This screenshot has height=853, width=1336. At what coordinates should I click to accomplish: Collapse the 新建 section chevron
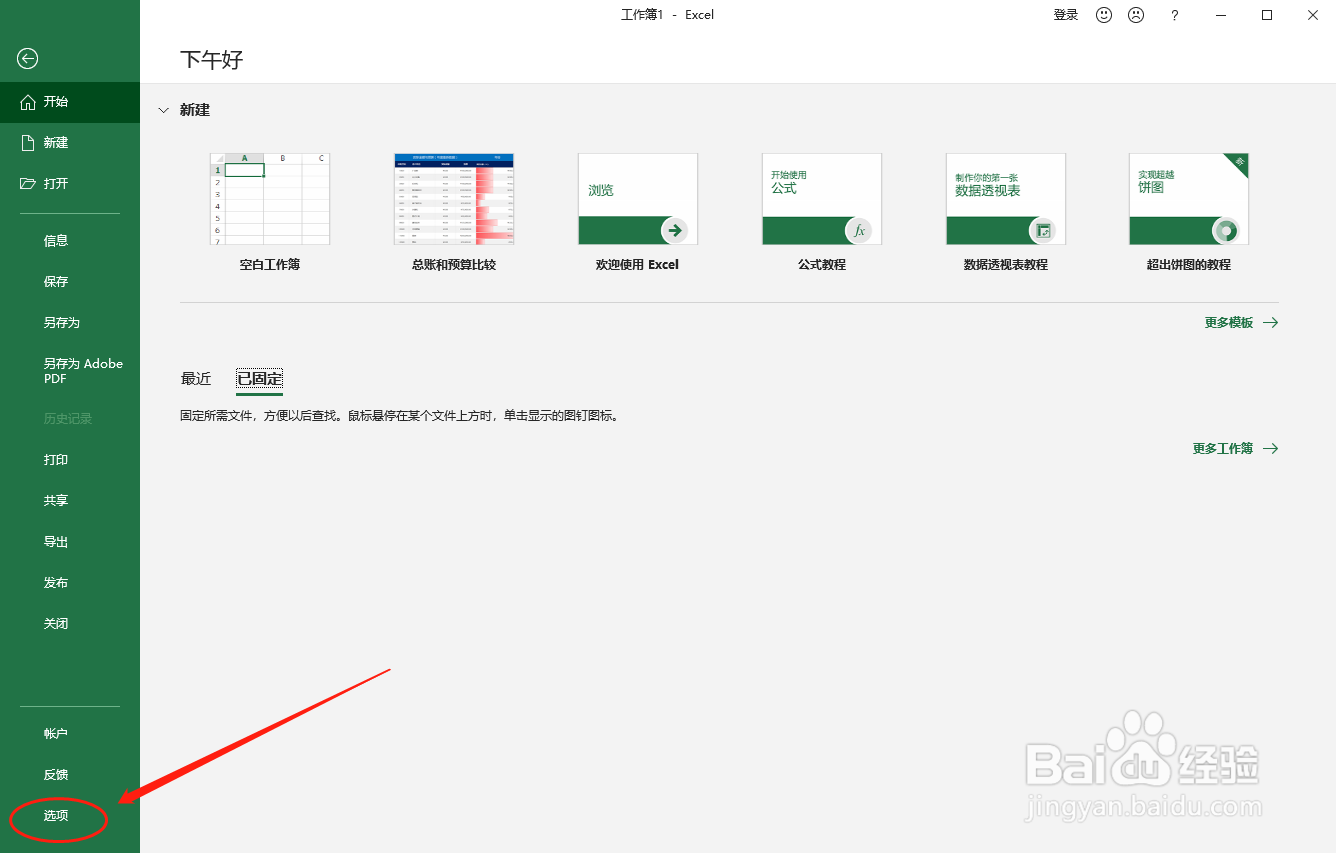pyautogui.click(x=164, y=110)
